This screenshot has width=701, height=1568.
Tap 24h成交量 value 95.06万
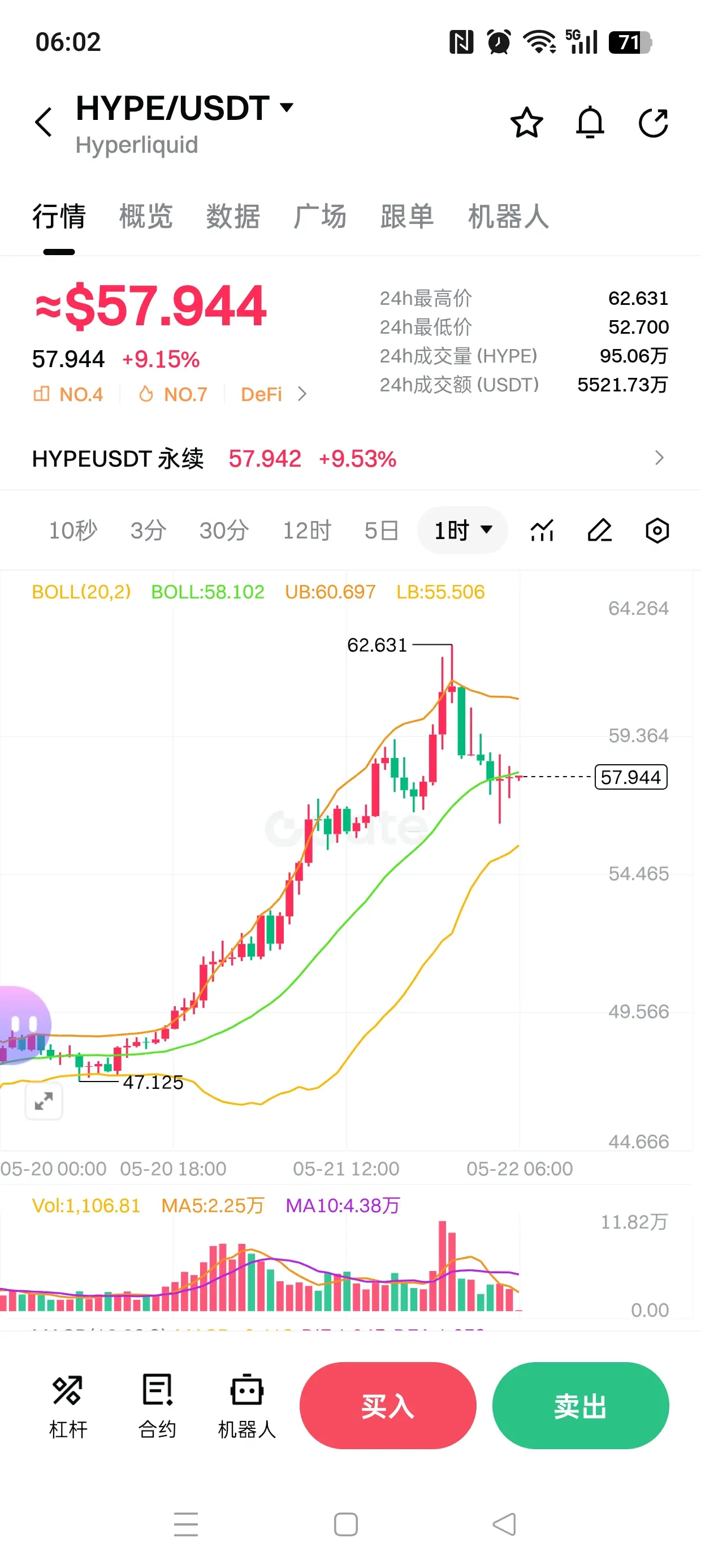pos(634,355)
